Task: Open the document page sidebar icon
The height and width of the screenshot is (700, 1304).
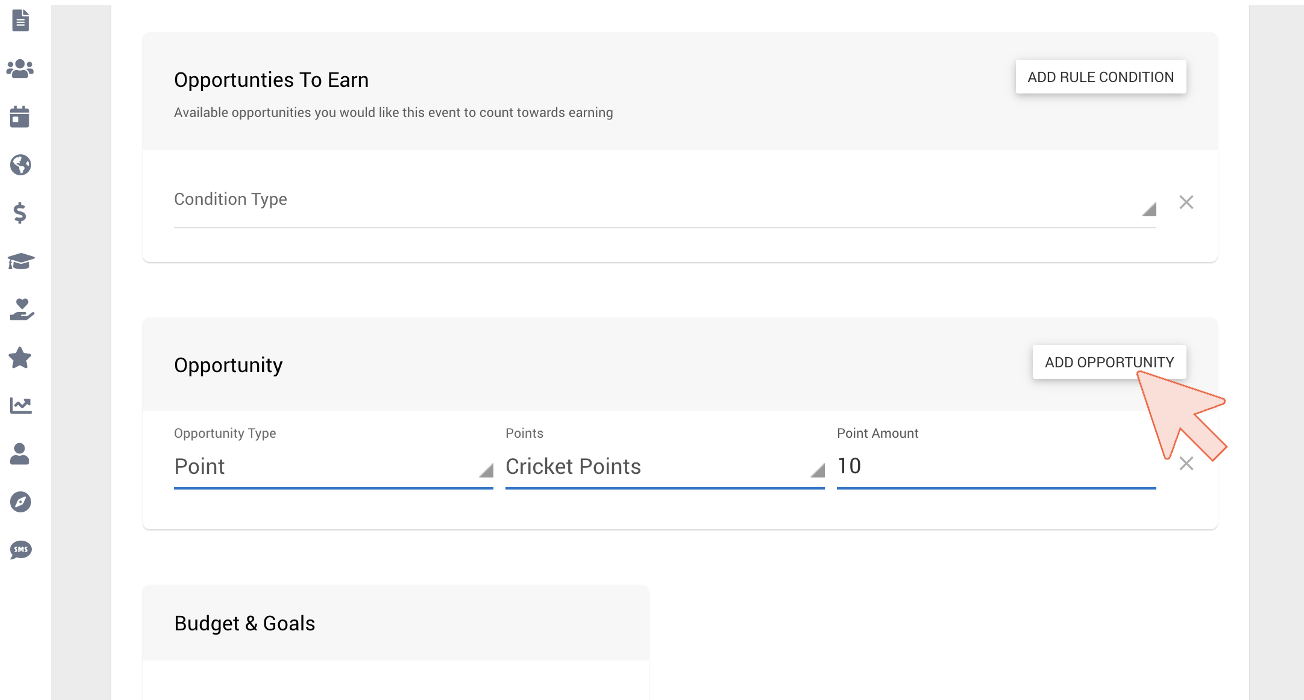Action: [20, 20]
